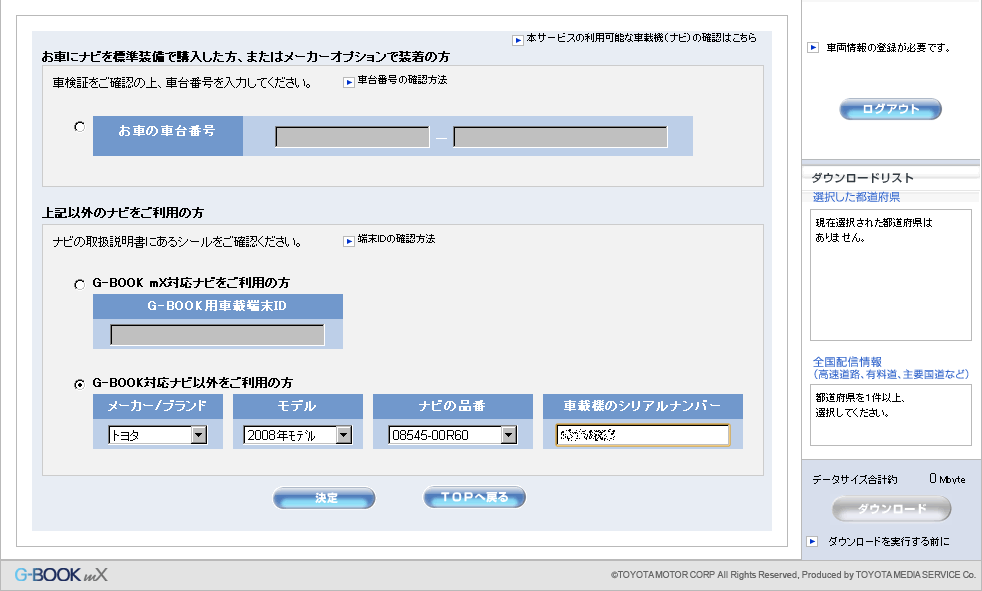Select G-BOOK mX対応ナビ radio button

point(80,284)
